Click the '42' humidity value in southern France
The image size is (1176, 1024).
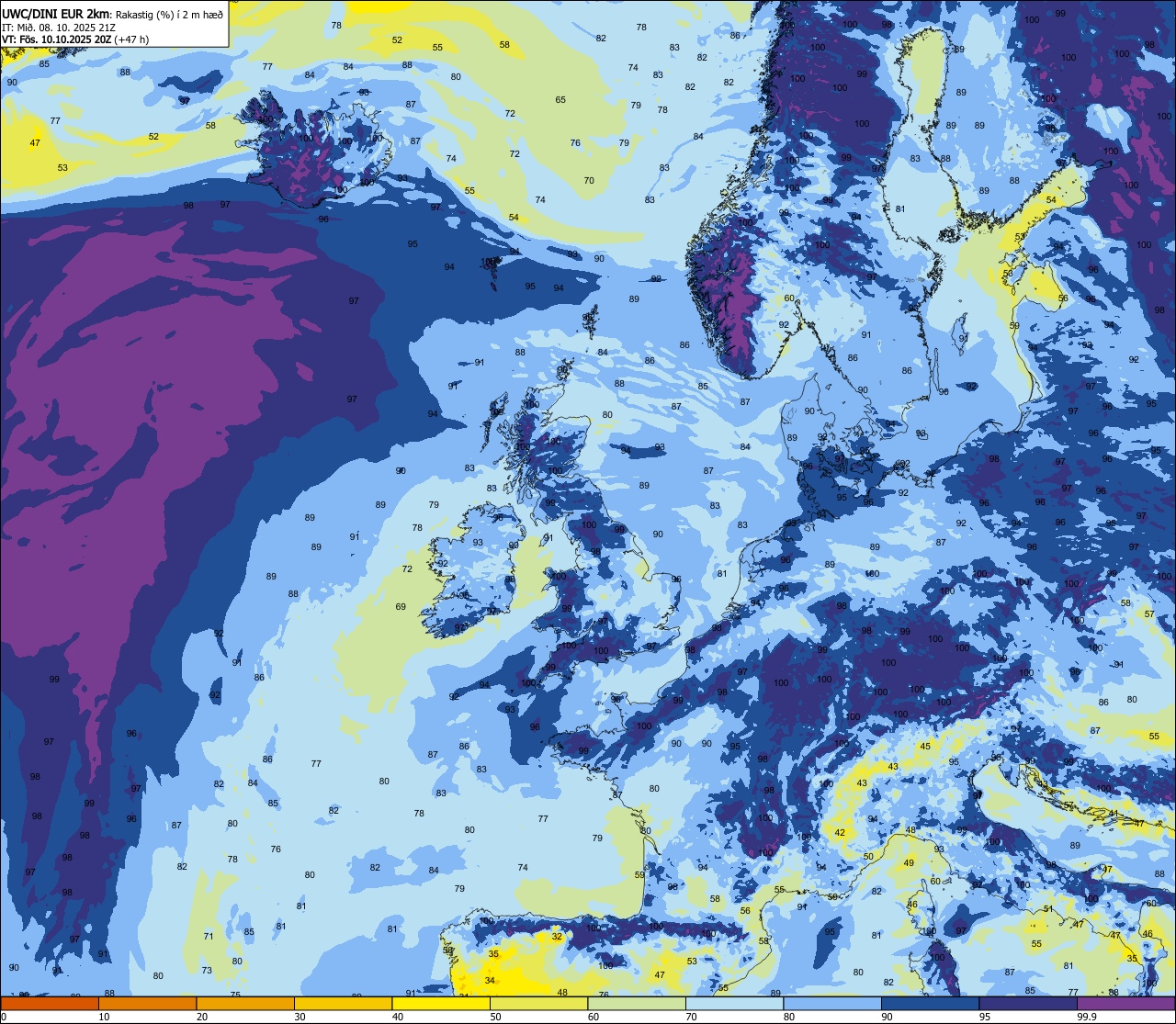[x=840, y=833]
